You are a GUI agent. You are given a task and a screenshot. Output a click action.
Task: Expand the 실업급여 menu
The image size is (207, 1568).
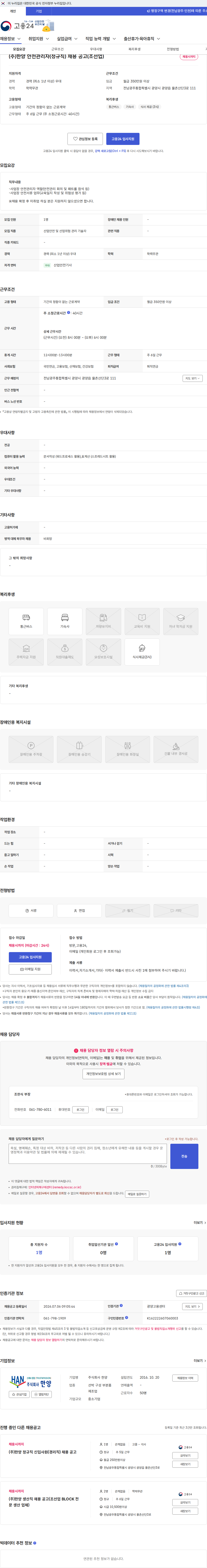coord(67,39)
